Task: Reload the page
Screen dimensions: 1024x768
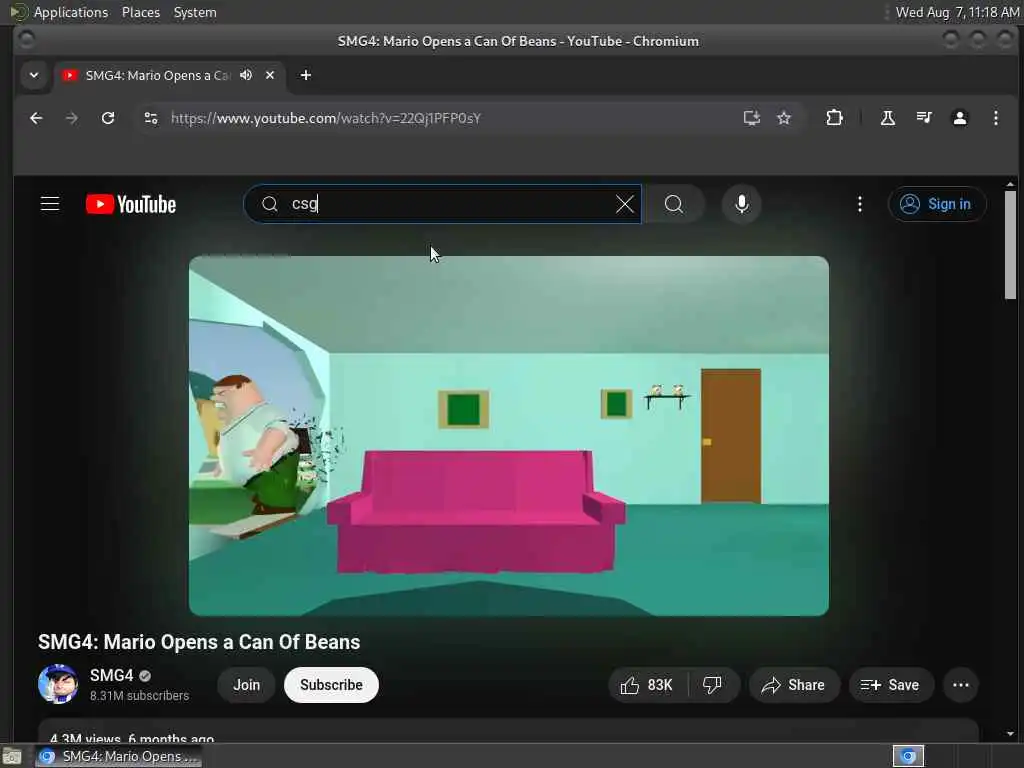Action: click(108, 118)
